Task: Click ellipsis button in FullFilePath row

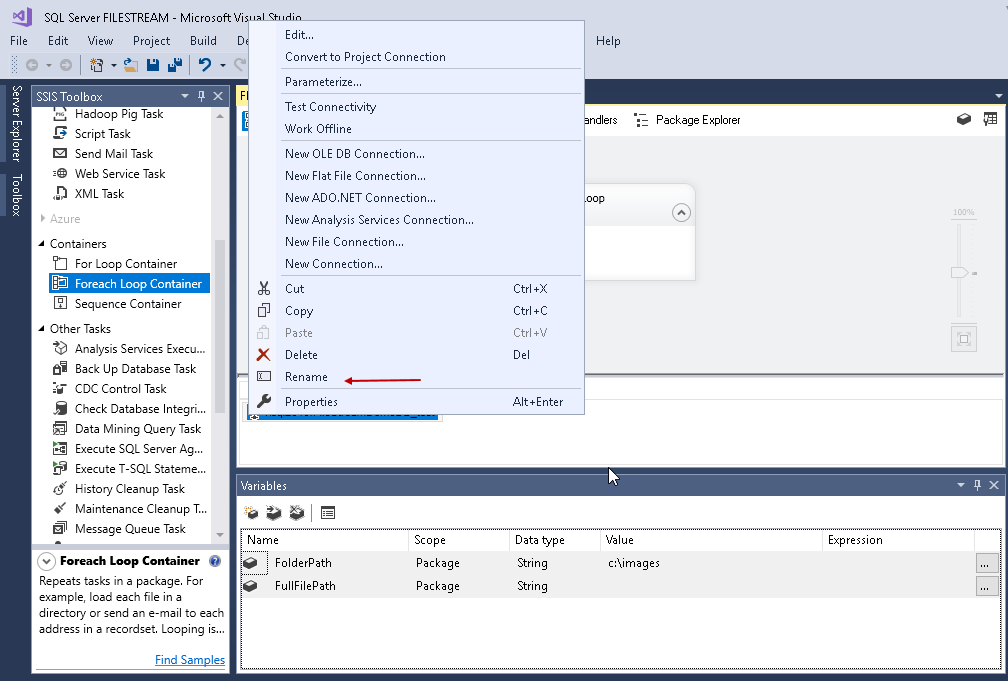Action: 986,586
